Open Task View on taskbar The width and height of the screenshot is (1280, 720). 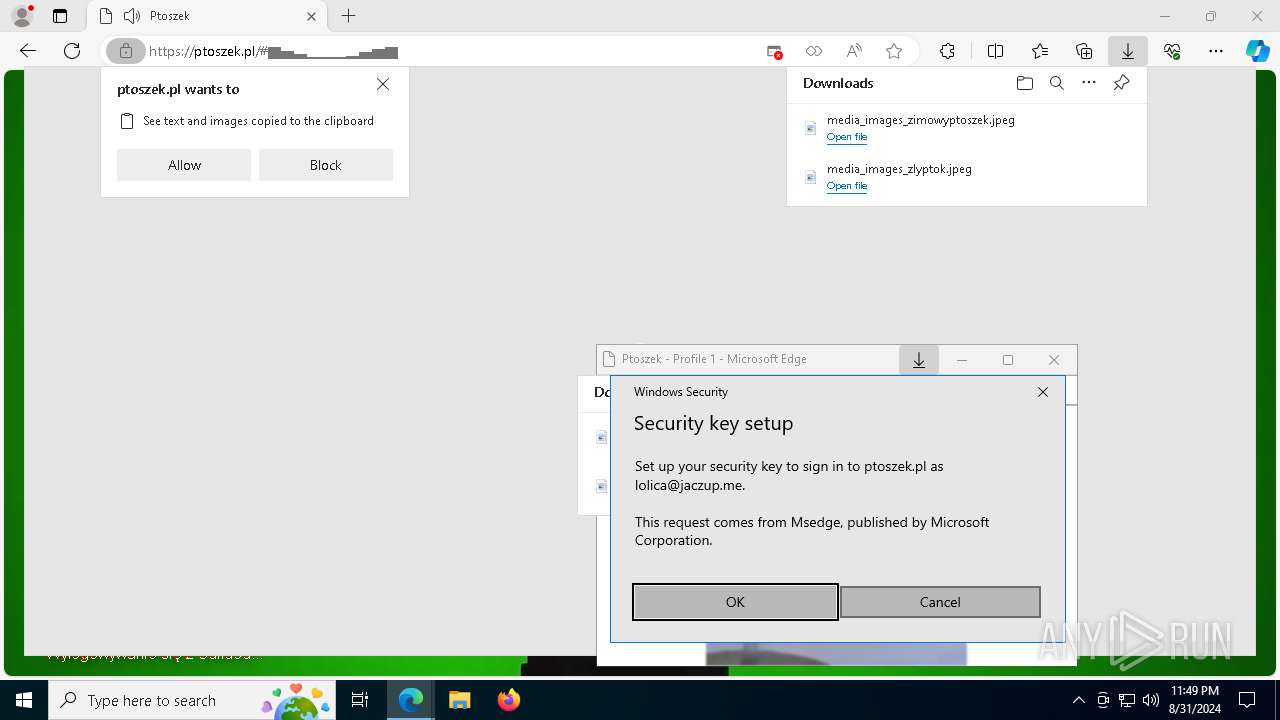point(360,700)
